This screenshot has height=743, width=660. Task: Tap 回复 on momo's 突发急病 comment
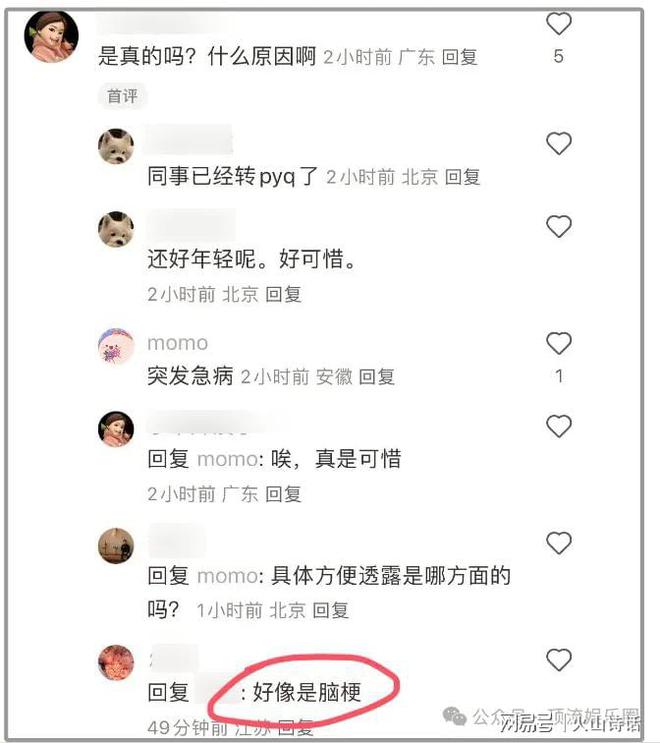point(377,377)
